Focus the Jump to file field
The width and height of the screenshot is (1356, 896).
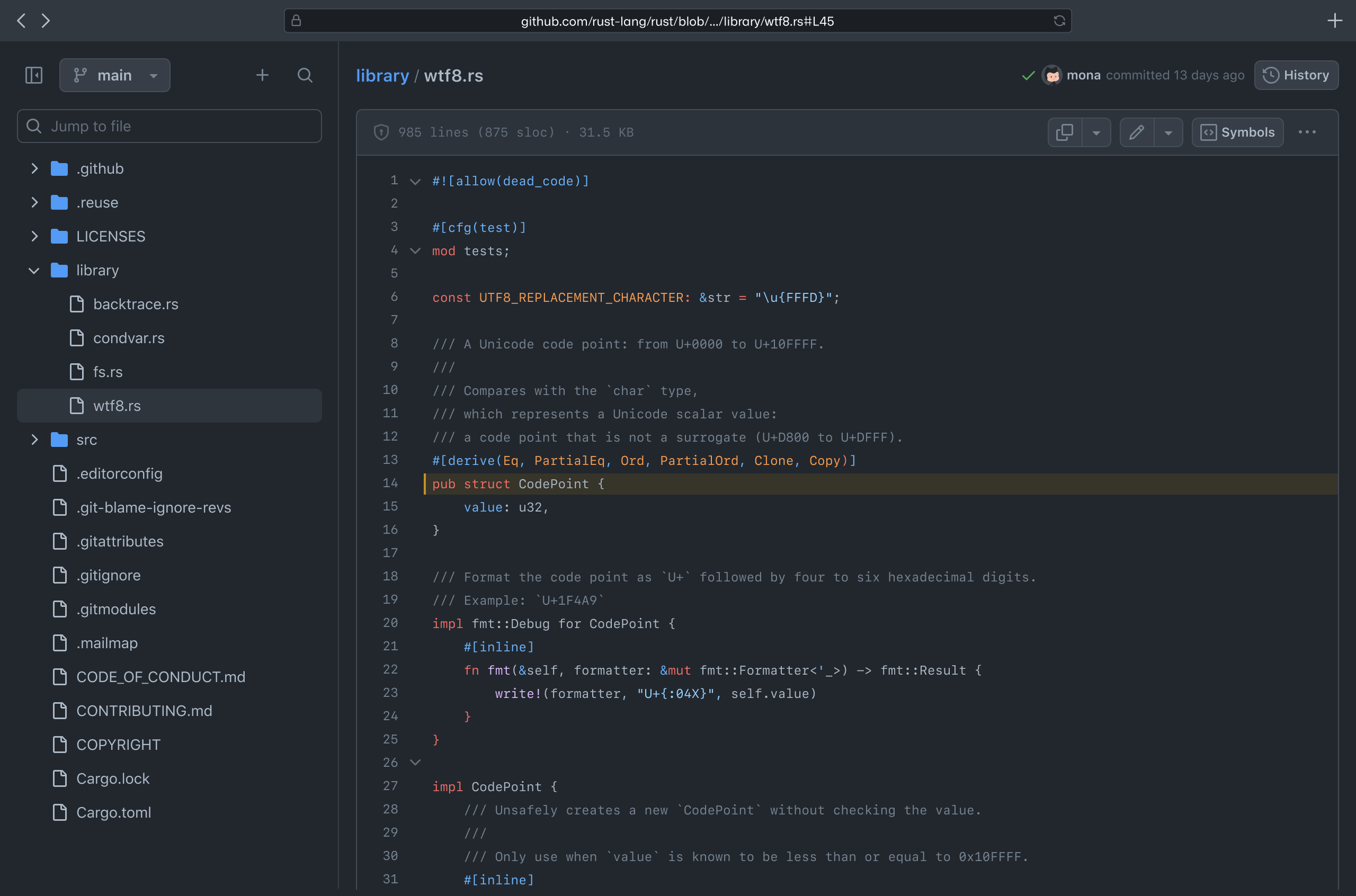(x=169, y=126)
